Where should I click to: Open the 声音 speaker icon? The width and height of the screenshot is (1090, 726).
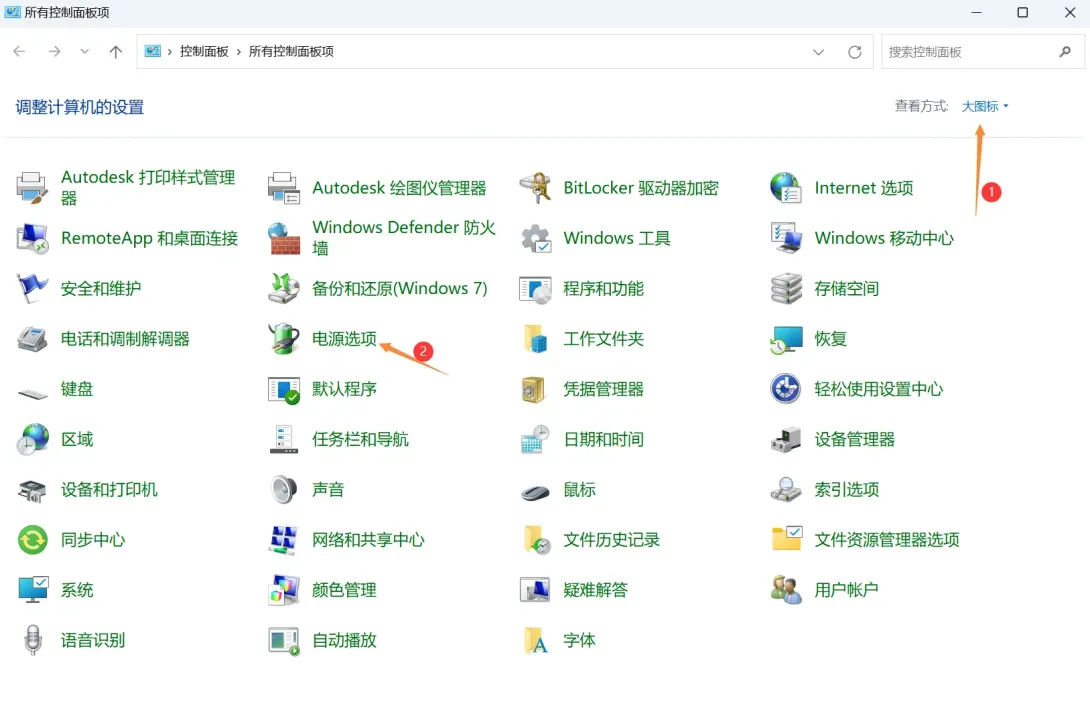(284, 490)
